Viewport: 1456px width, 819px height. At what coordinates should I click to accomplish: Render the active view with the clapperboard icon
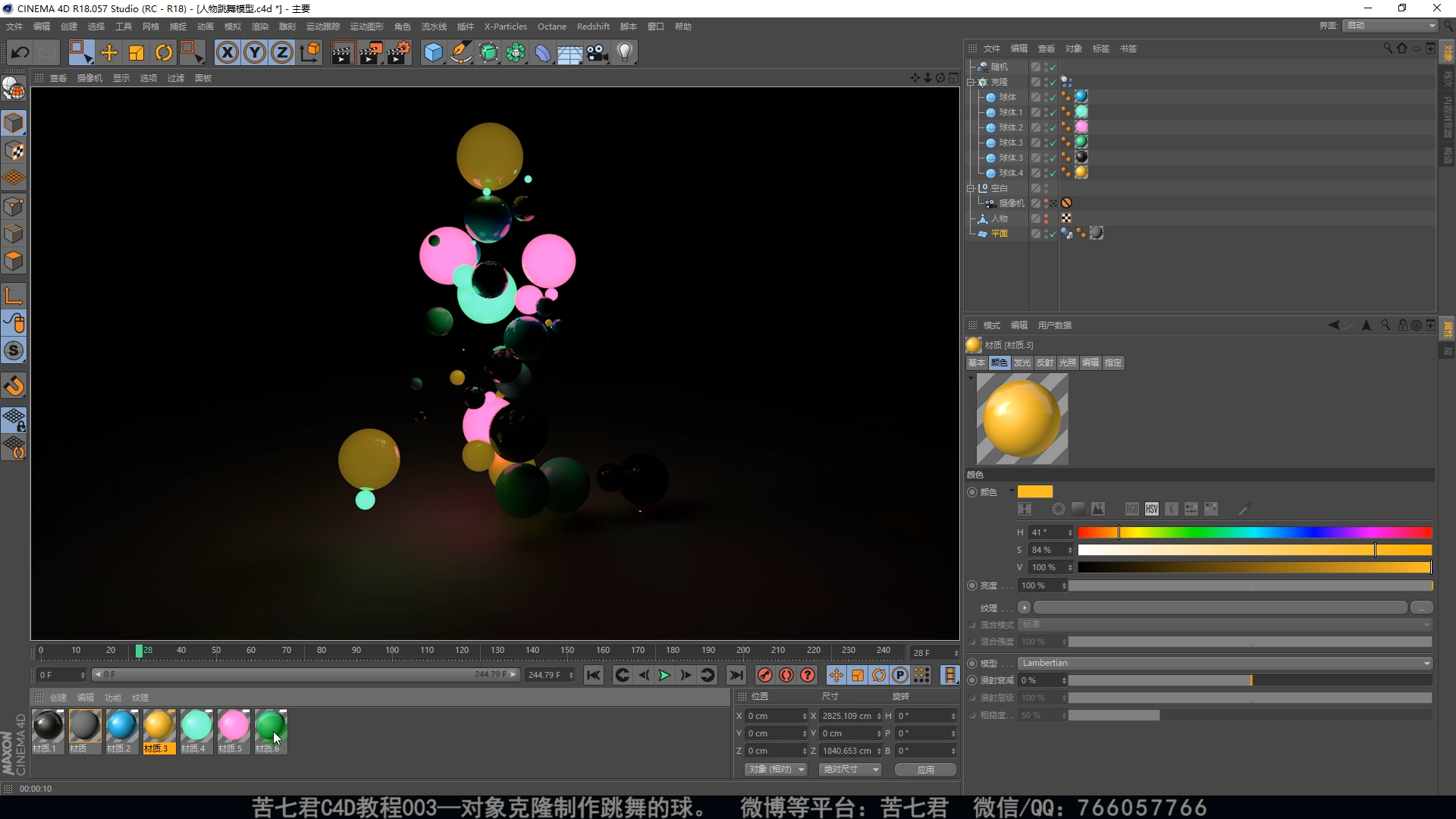(343, 52)
